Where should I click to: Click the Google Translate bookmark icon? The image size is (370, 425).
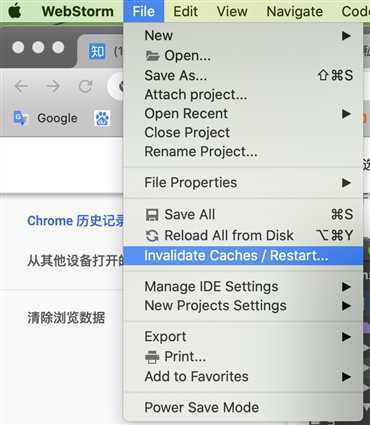pos(20,118)
